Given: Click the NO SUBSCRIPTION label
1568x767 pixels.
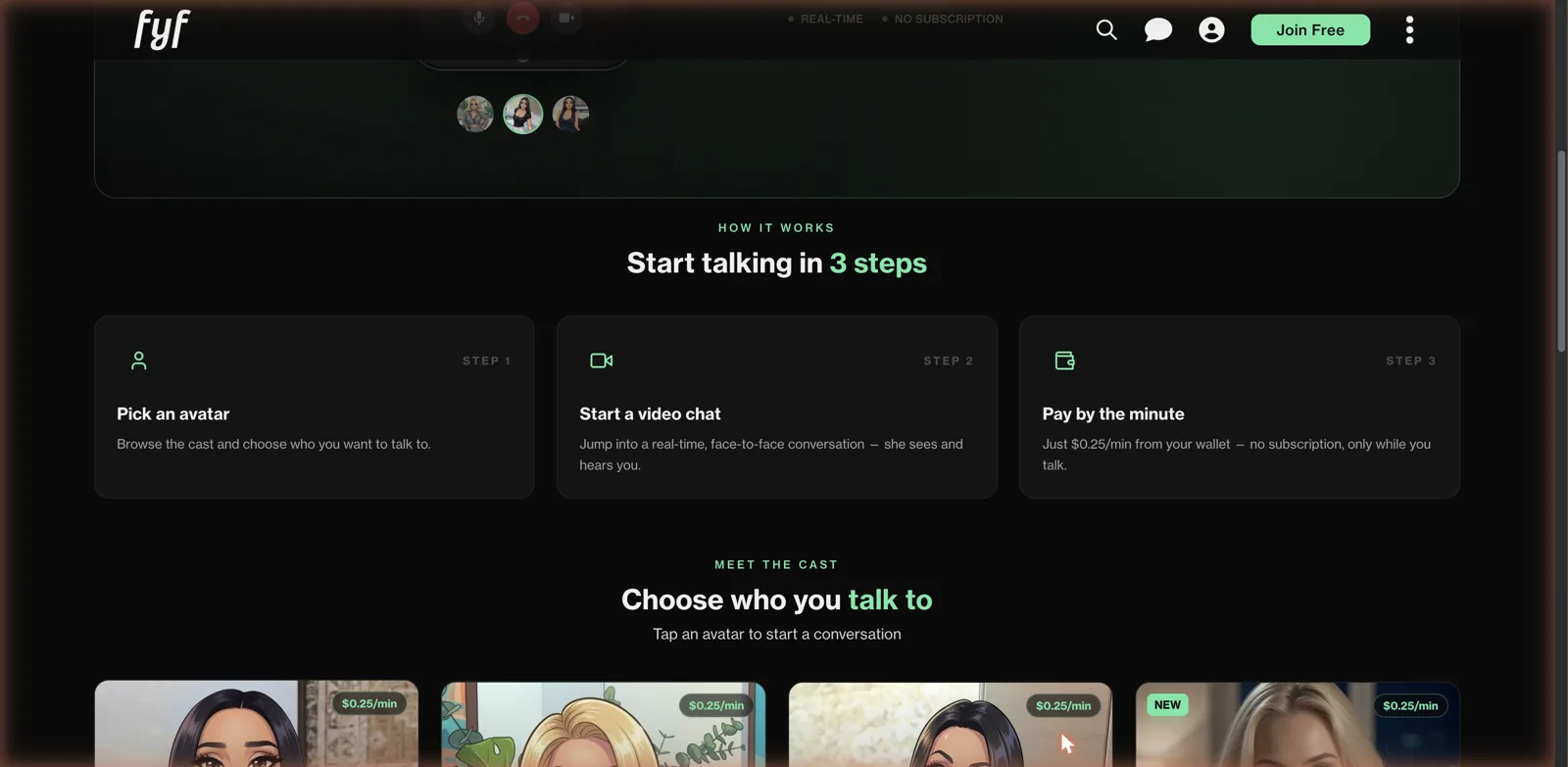Looking at the screenshot, I should pos(949,19).
